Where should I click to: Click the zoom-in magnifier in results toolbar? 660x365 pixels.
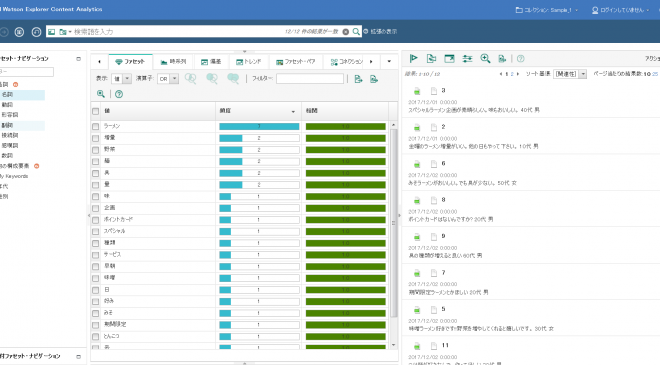tap(485, 59)
